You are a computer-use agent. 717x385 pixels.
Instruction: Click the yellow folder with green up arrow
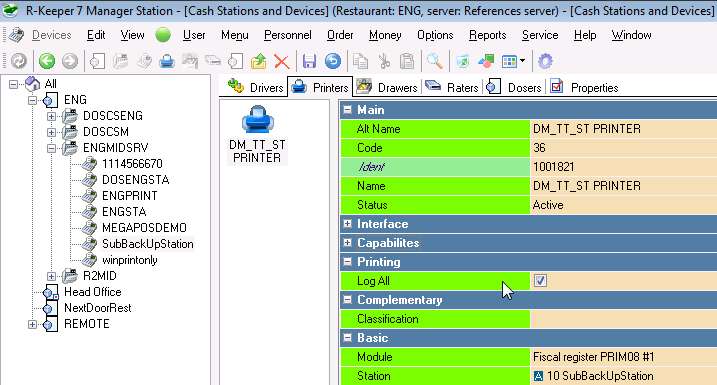click(x=259, y=61)
